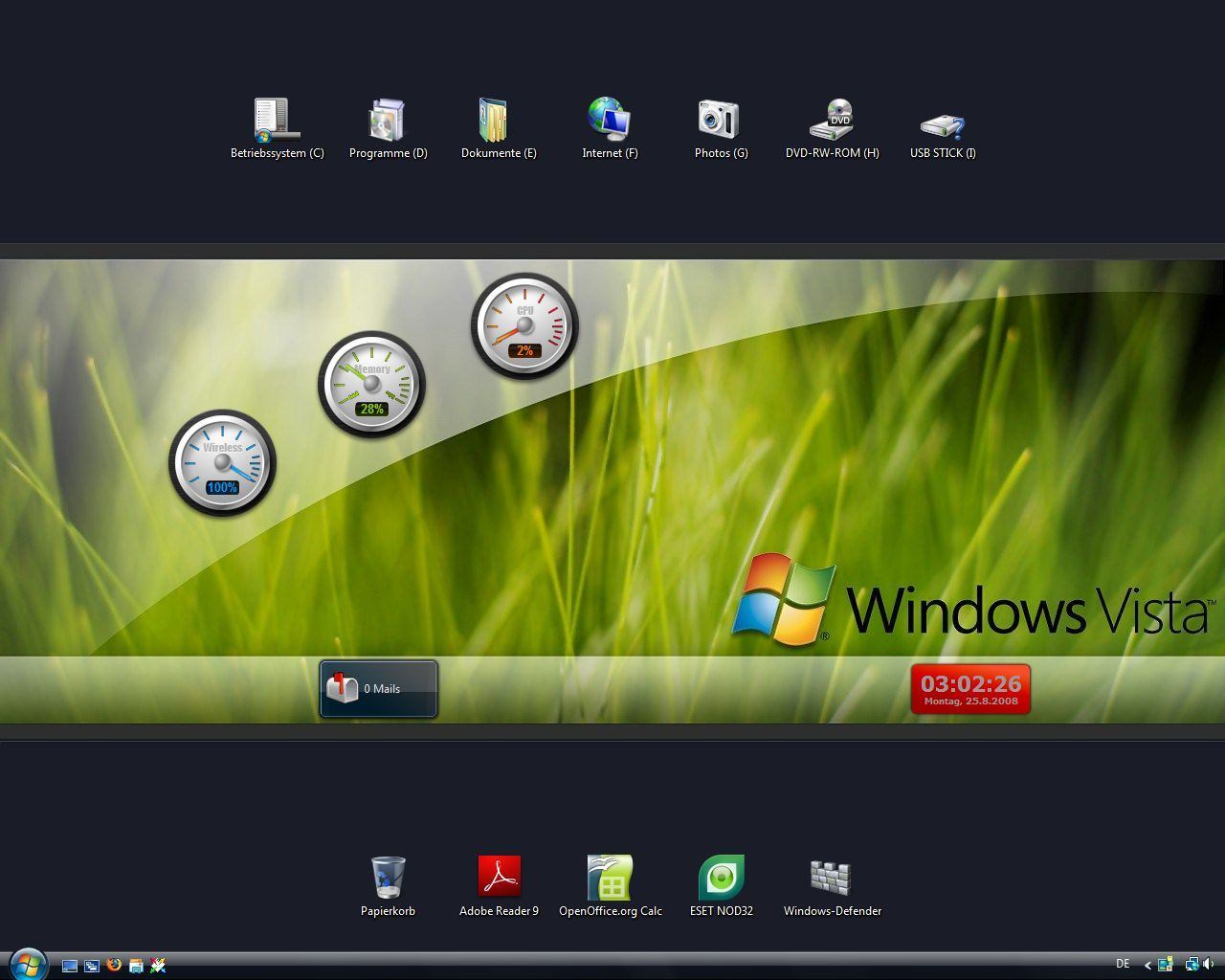This screenshot has width=1225, height=980.
Task: Open the DVD-RW-ROM (H) drive icon
Action: (x=832, y=128)
